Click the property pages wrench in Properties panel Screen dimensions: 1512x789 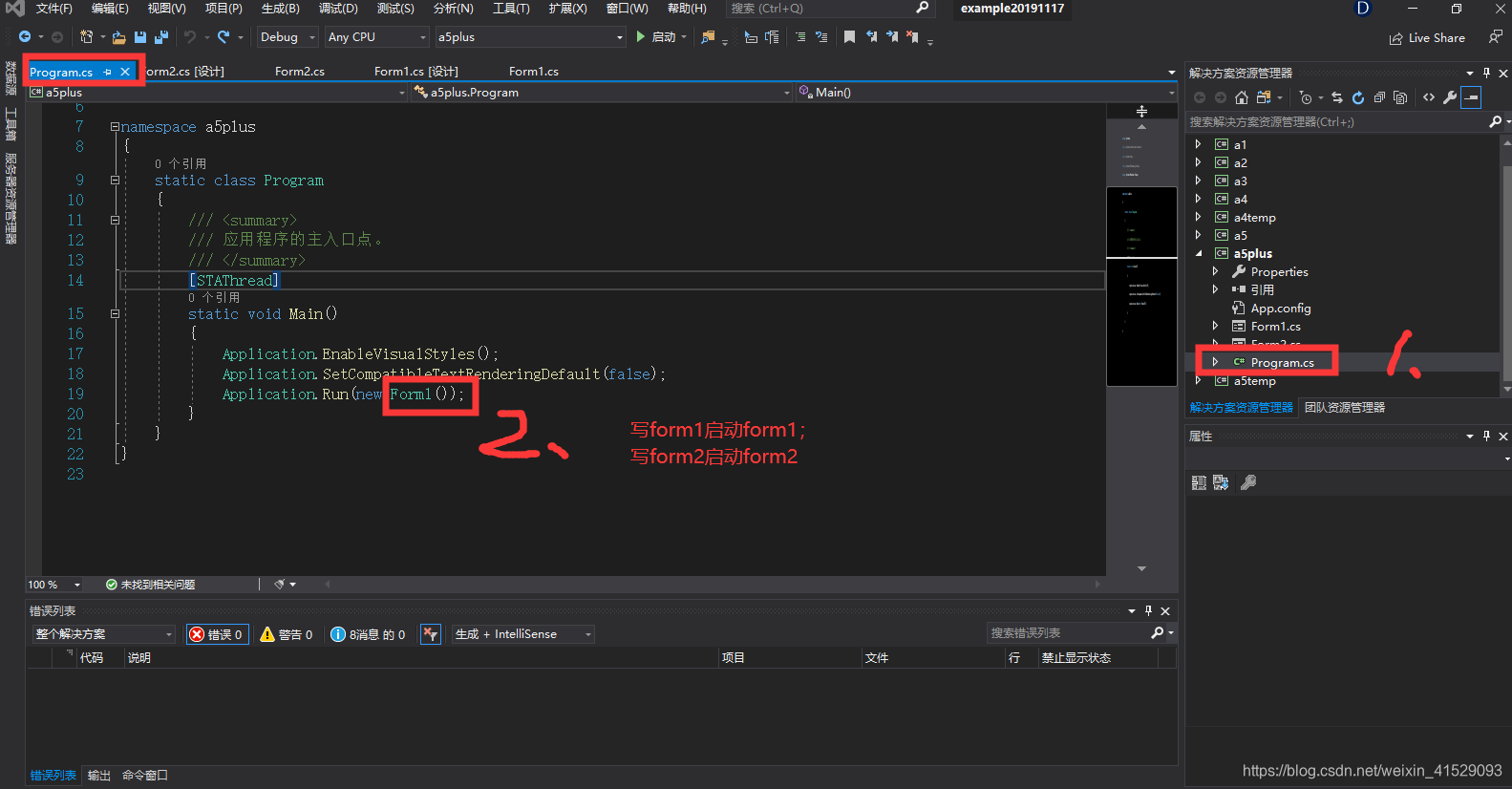[1248, 483]
